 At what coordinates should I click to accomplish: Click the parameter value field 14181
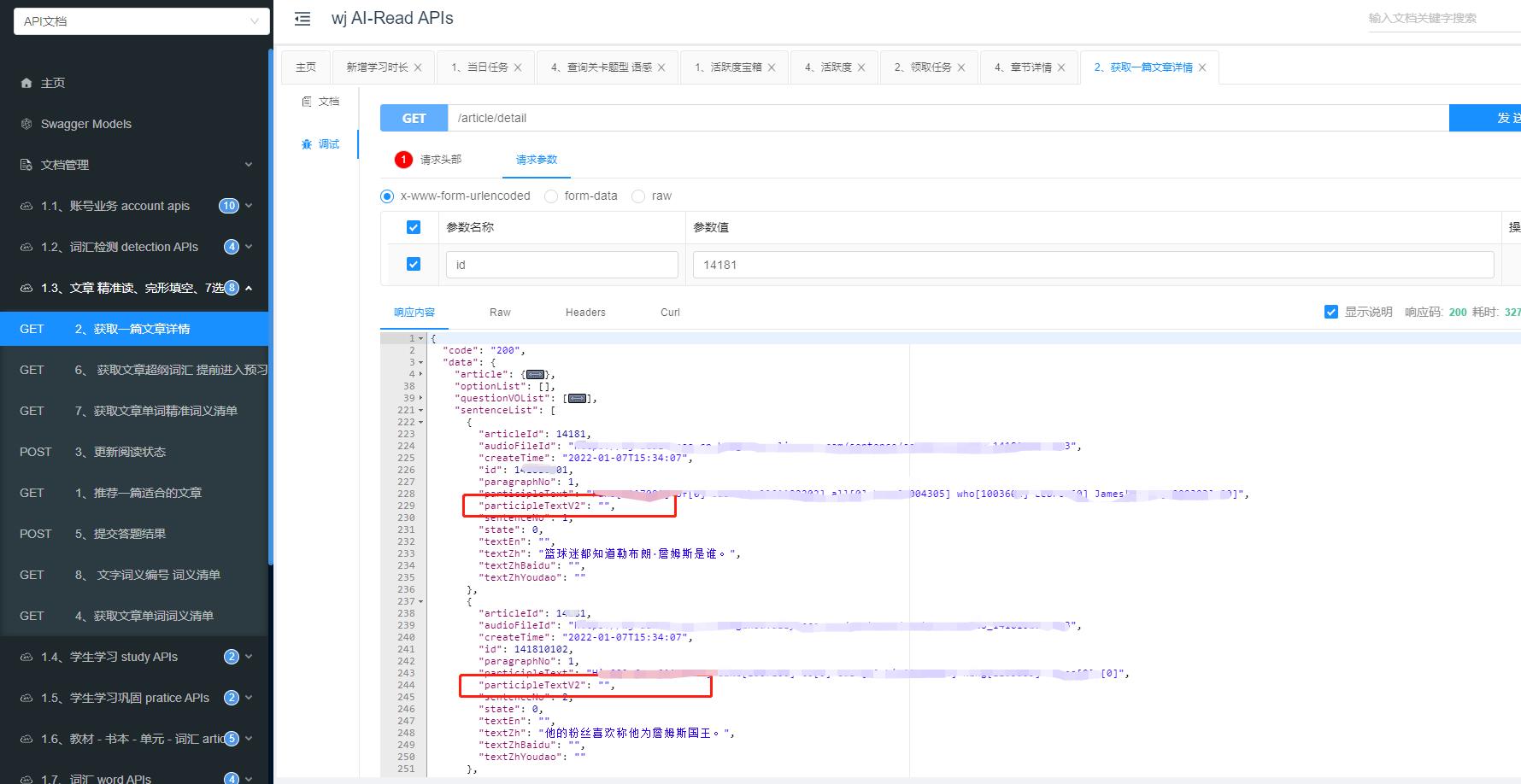pos(1093,265)
